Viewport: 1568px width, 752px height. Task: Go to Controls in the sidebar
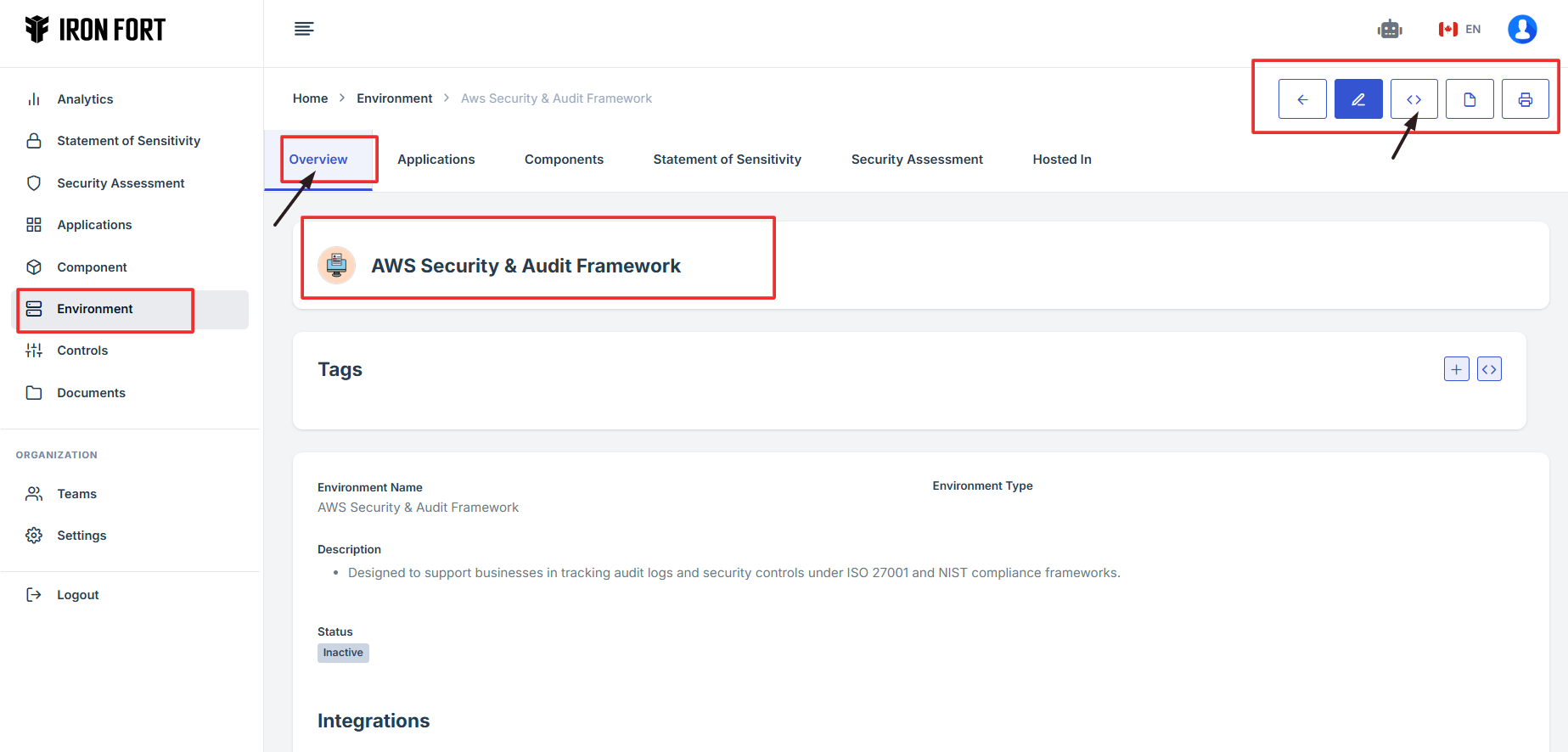(x=82, y=351)
